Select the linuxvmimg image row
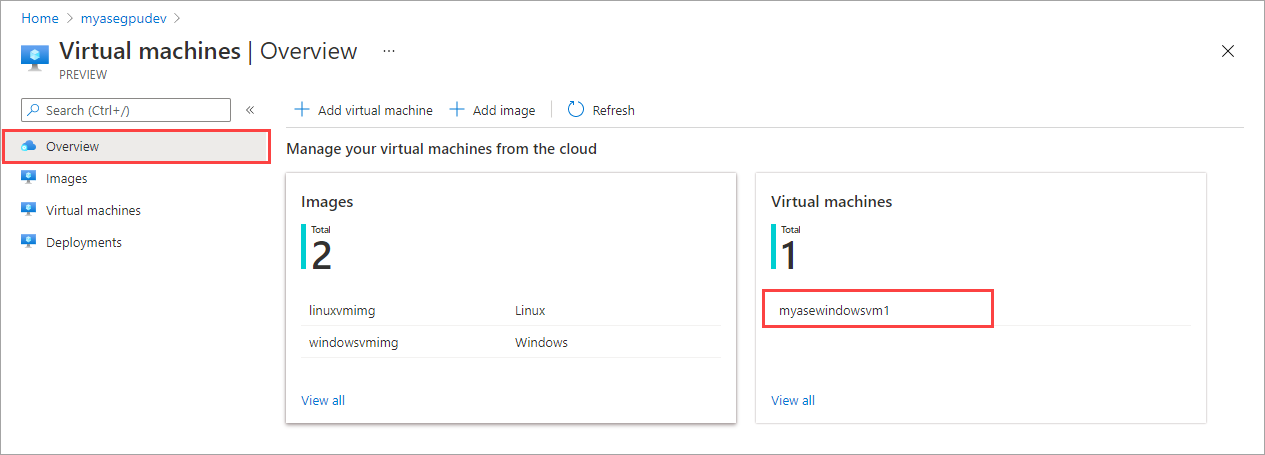1265x455 pixels. pyautogui.click(x=343, y=310)
